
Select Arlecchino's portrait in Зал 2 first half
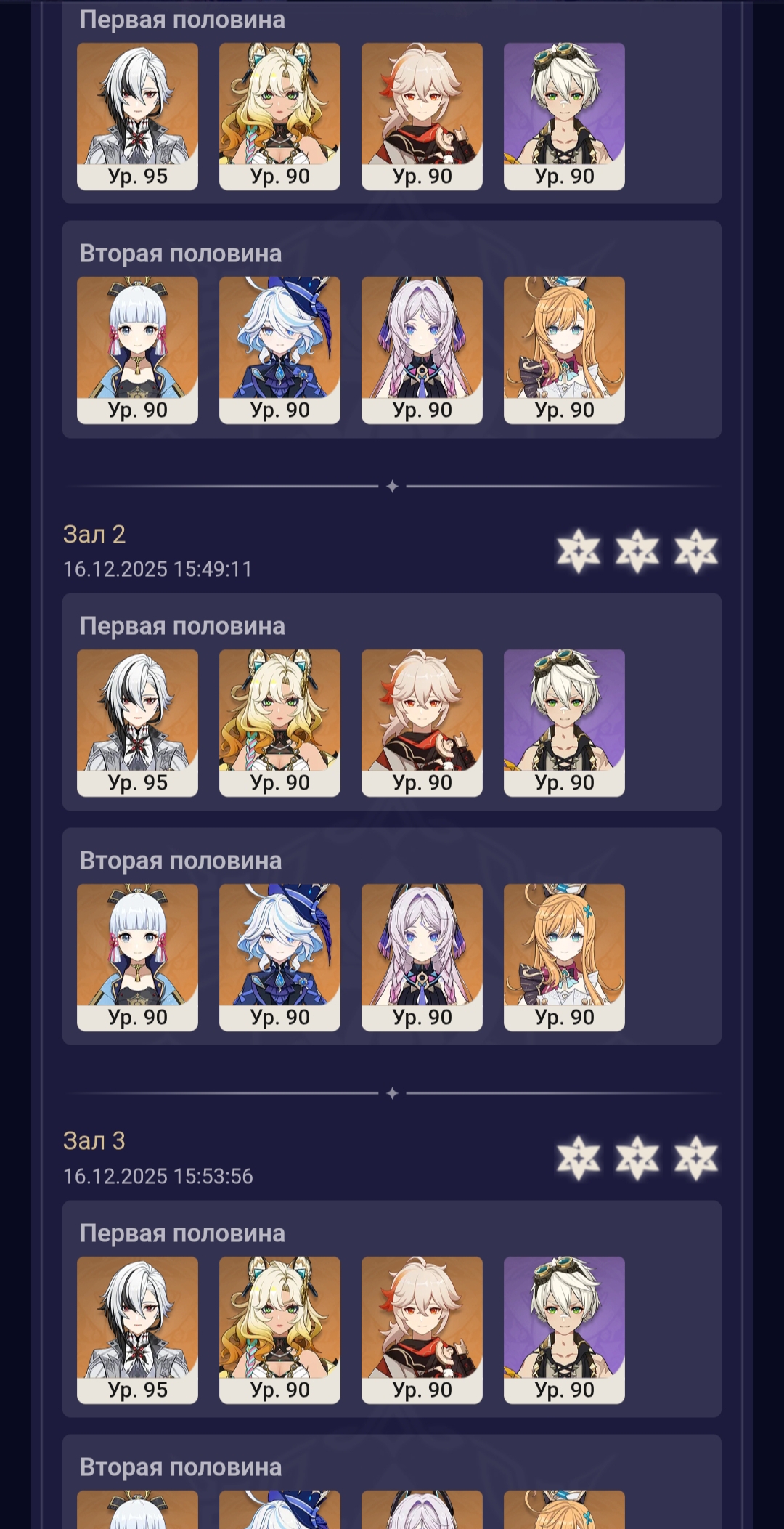(x=137, y=723)
